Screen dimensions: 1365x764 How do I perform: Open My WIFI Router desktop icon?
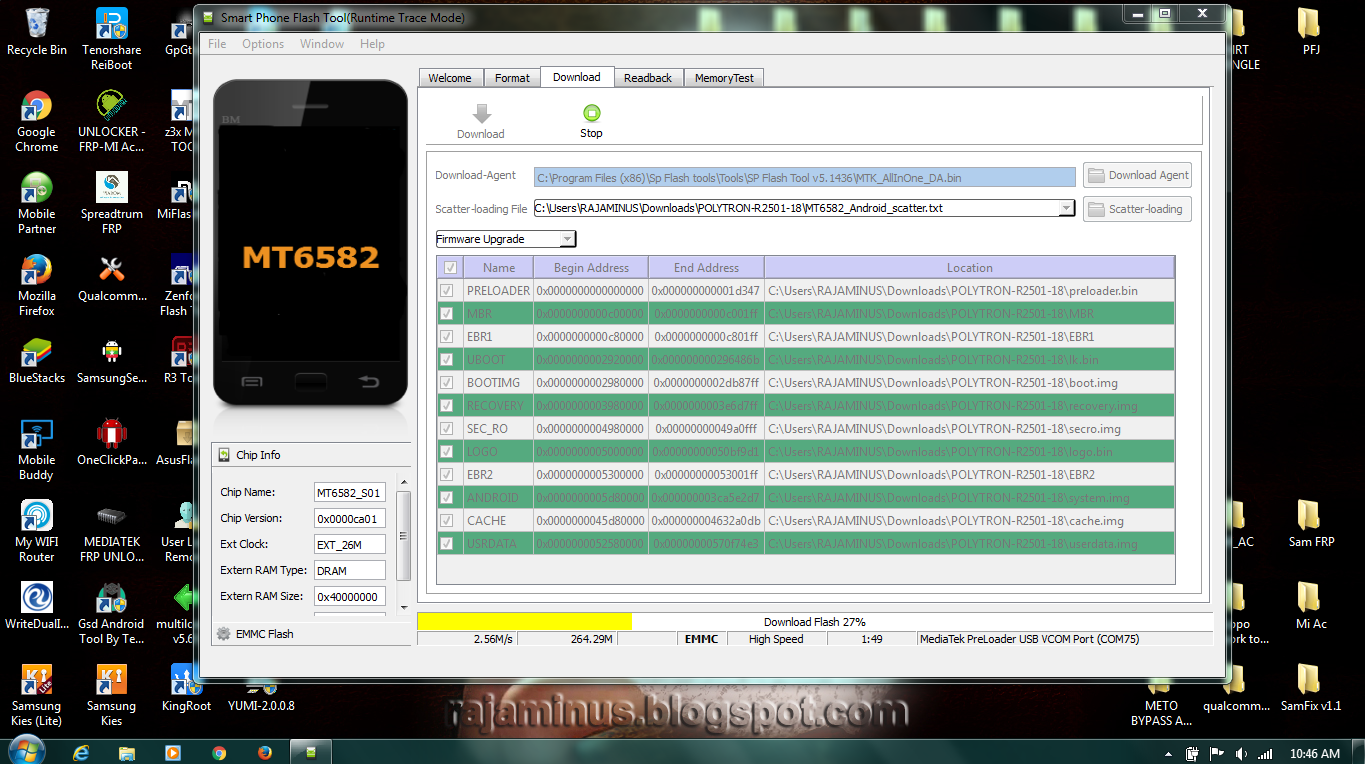tap(37, 531)
